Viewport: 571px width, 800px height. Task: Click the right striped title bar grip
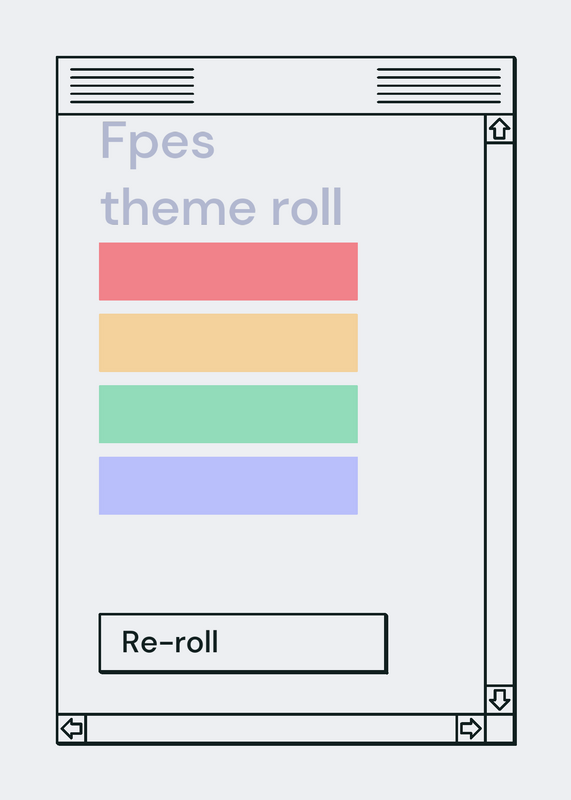click(439, 85)
